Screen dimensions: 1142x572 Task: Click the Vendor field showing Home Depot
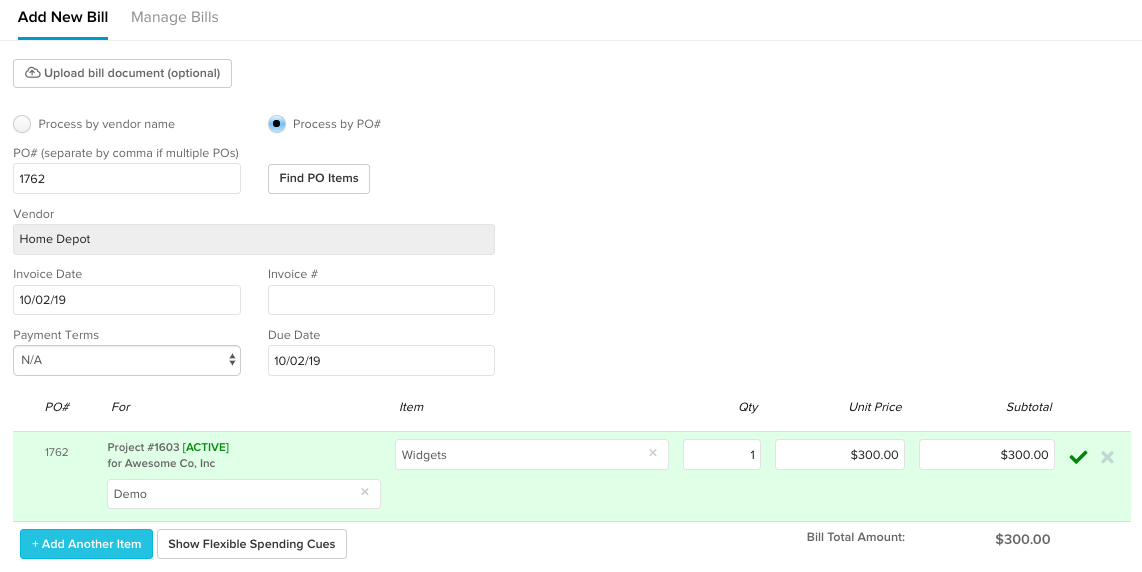[253, 240]
